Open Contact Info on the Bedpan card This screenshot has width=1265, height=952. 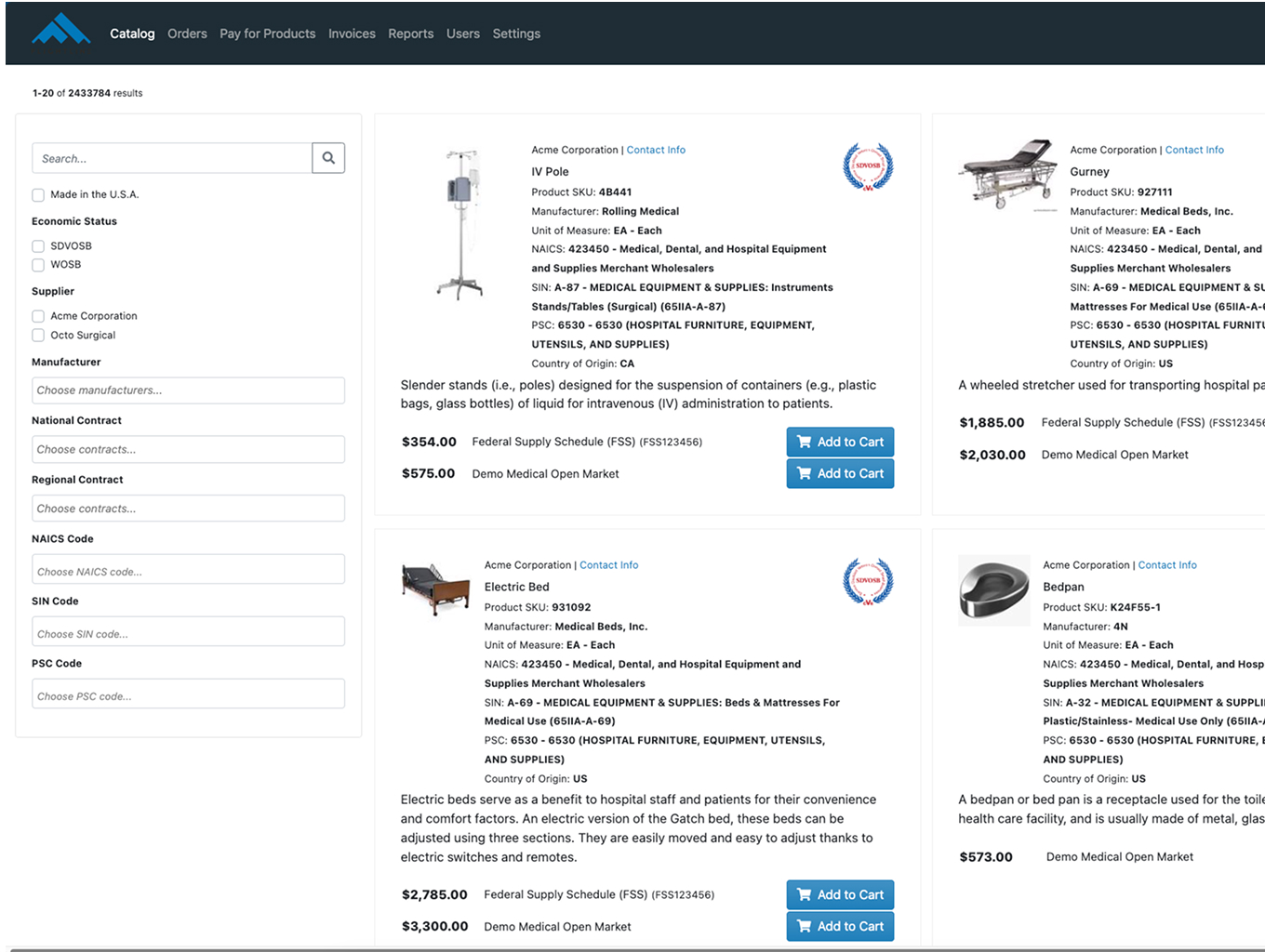click(1167, 565)
